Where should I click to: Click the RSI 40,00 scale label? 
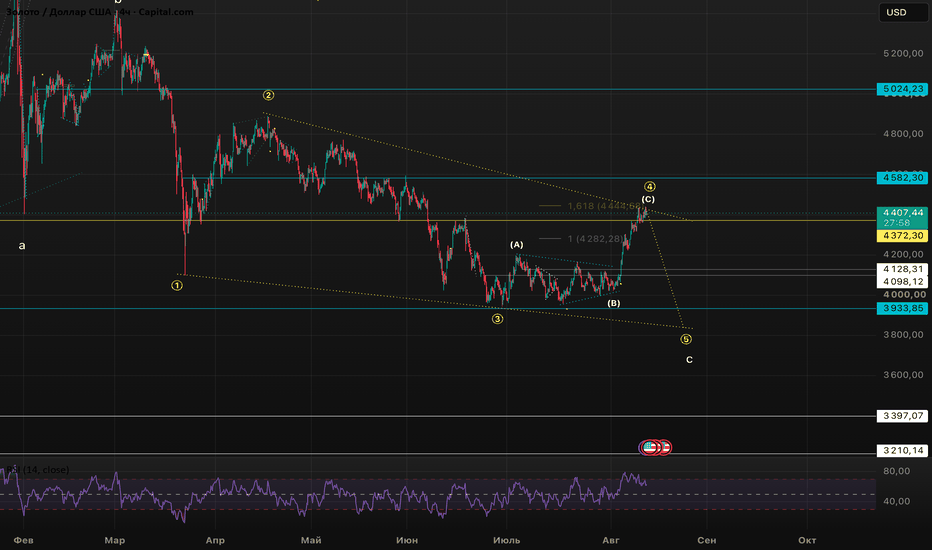[896, 501]
